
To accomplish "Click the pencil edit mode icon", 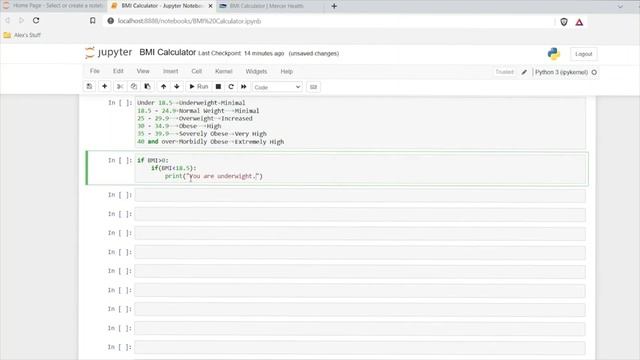I will (524, 72).
